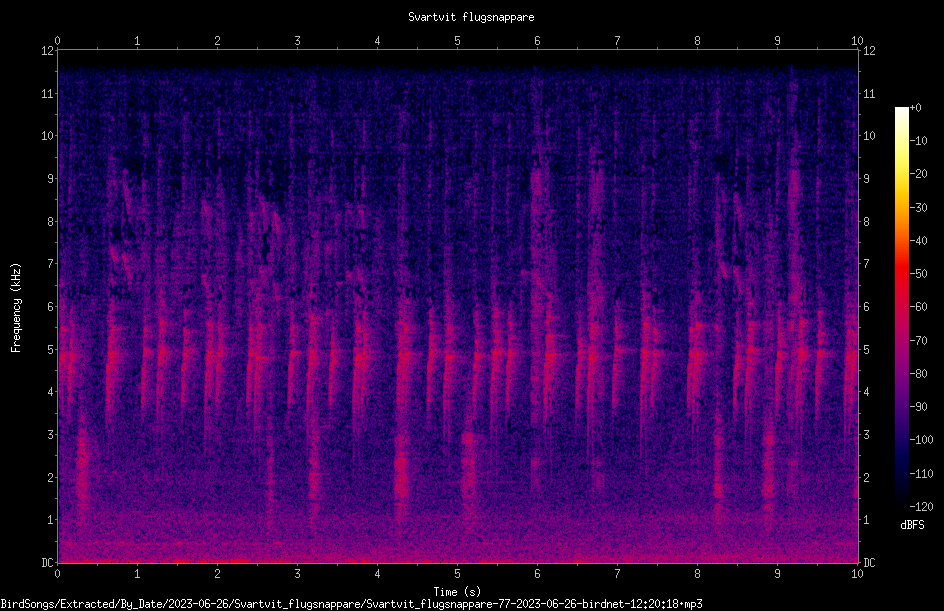Click the '-80' color scale label
This screenshot has width=944, height=611.
tap(918, 373)
